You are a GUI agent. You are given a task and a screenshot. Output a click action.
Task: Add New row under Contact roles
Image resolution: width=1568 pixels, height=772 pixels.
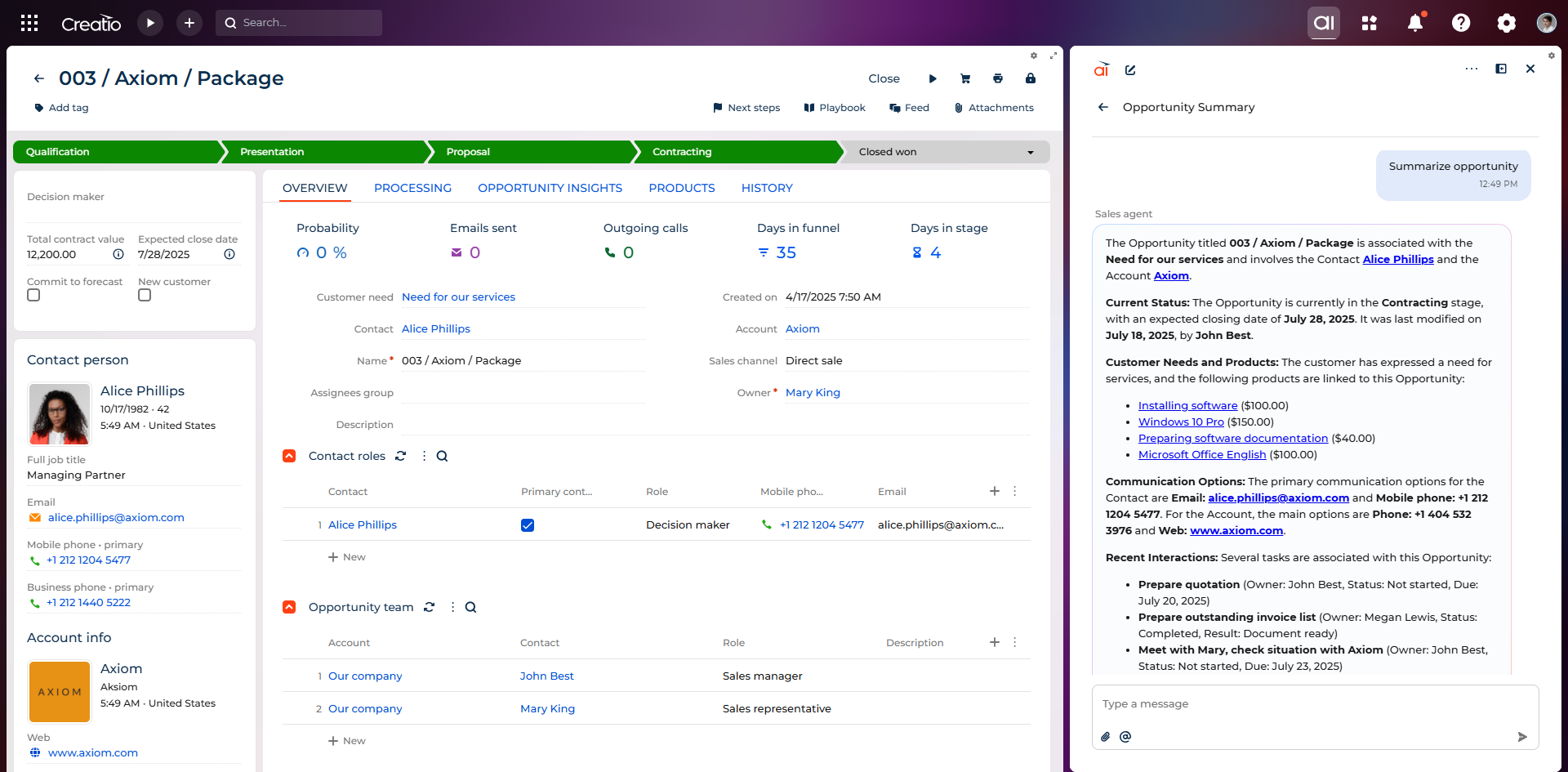347,557
